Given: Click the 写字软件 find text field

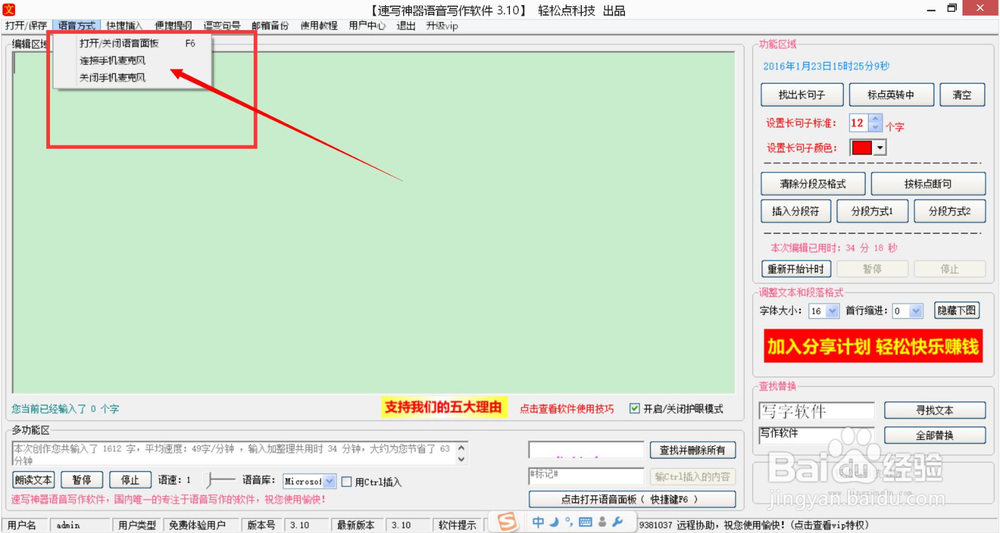Looking at the screenshot, I should tap(816, 411).
